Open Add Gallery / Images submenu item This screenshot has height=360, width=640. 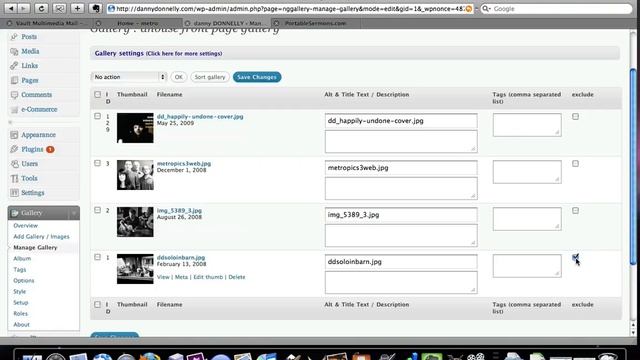41,237
